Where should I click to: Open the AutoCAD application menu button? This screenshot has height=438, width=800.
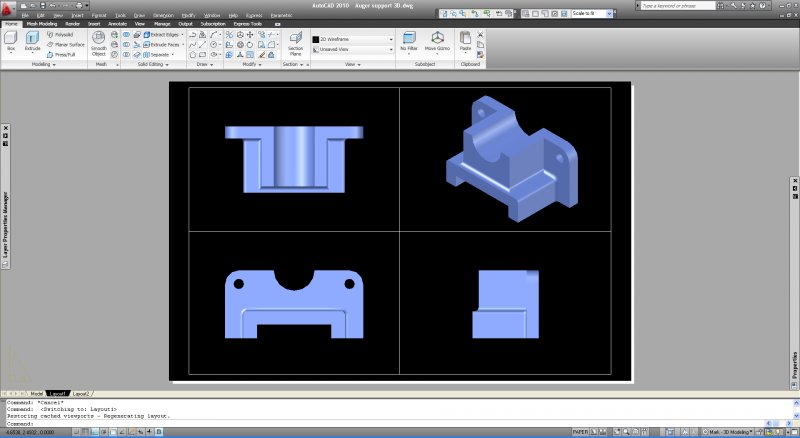pyautogui.click(x=8, y=10)
